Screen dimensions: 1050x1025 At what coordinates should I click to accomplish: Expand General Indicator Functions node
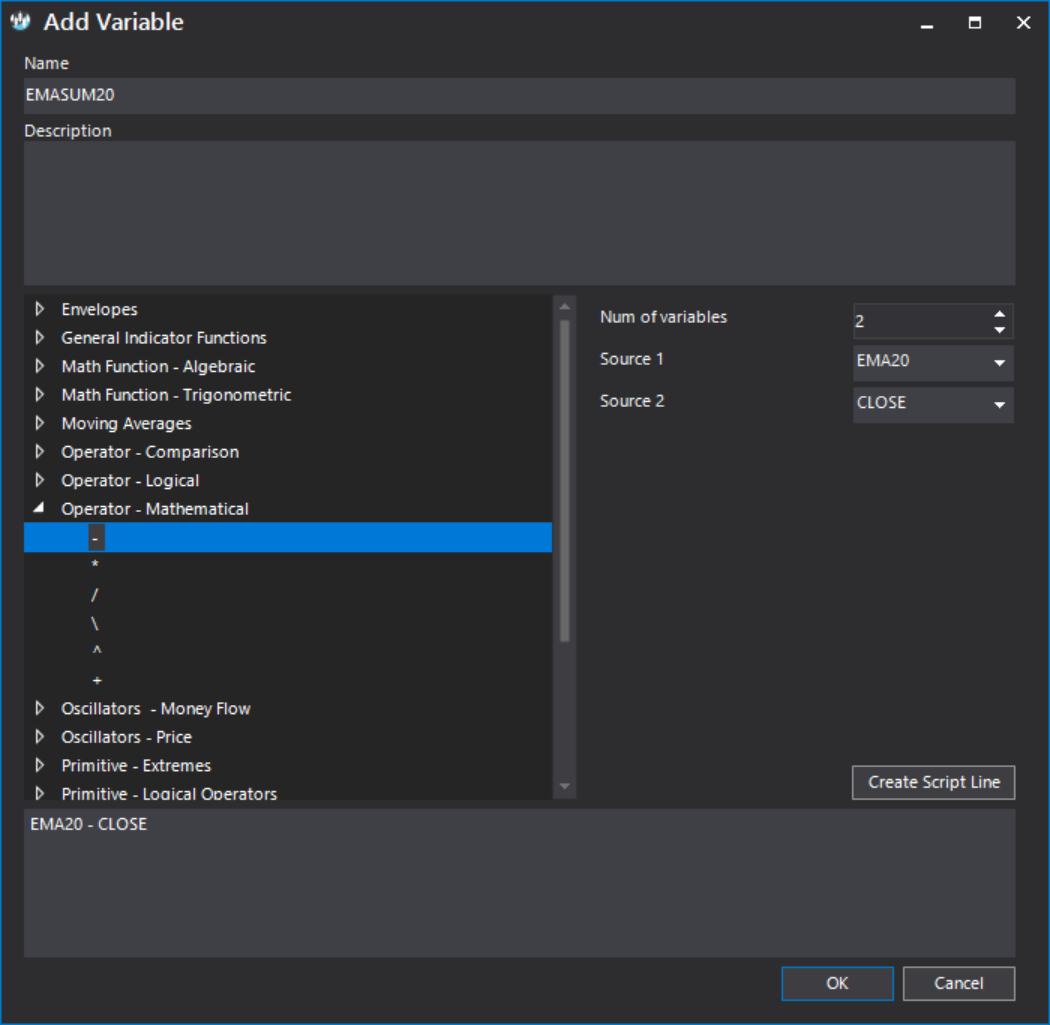(40, 337)
